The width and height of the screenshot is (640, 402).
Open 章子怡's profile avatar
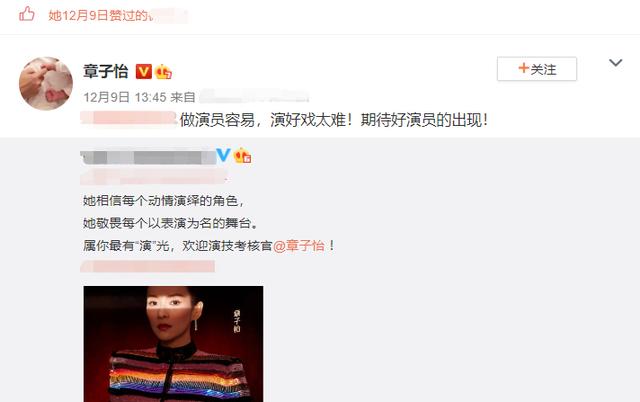tap(46, 83)
